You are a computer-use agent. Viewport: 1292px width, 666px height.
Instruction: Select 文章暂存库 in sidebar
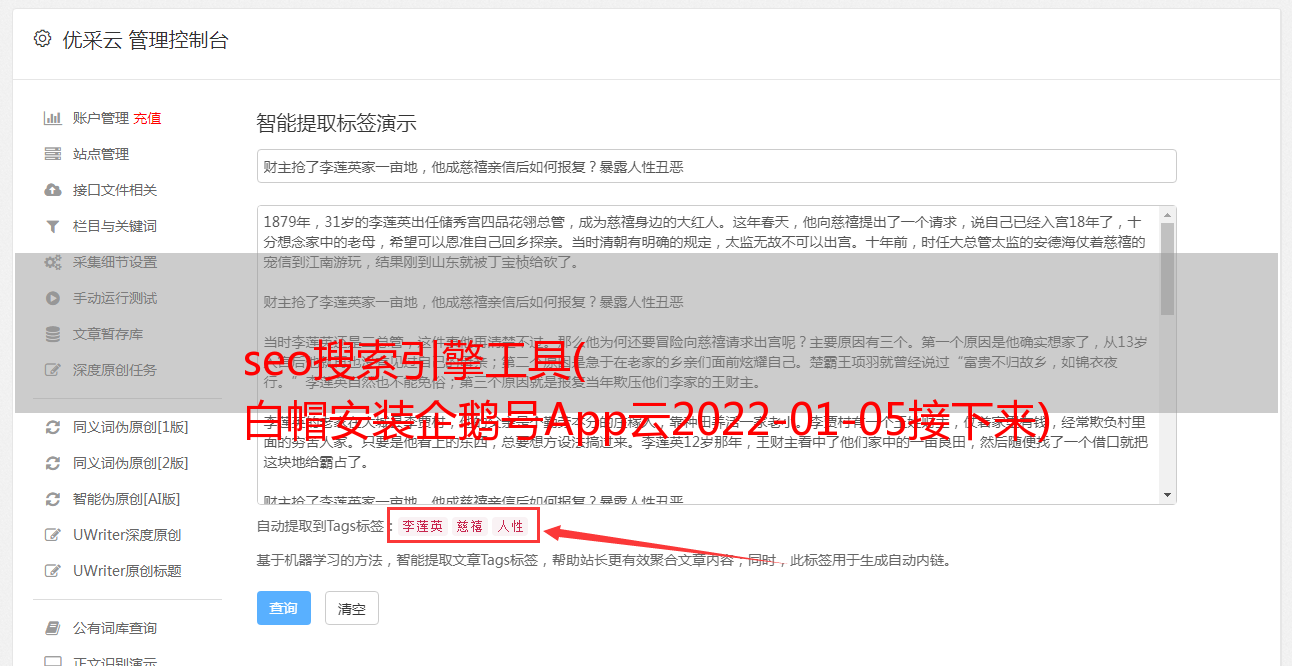(x=108, y=334)
